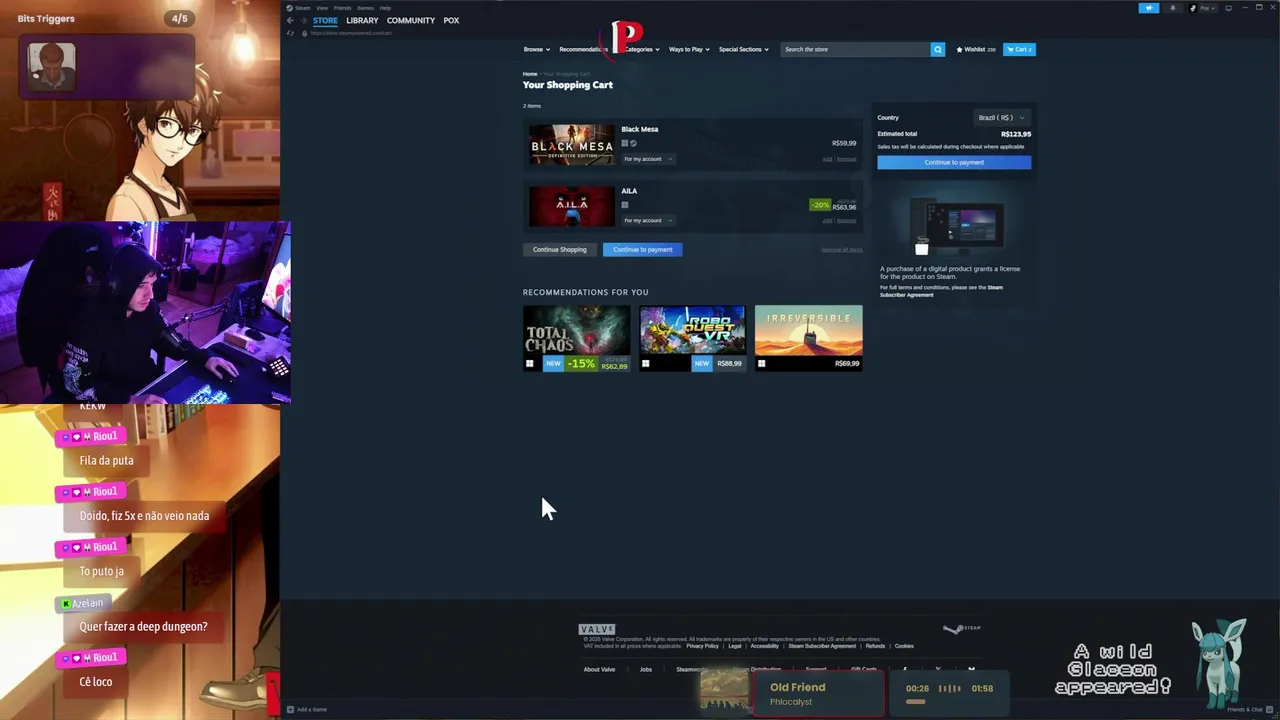Switch to the STORE tab

325,20
